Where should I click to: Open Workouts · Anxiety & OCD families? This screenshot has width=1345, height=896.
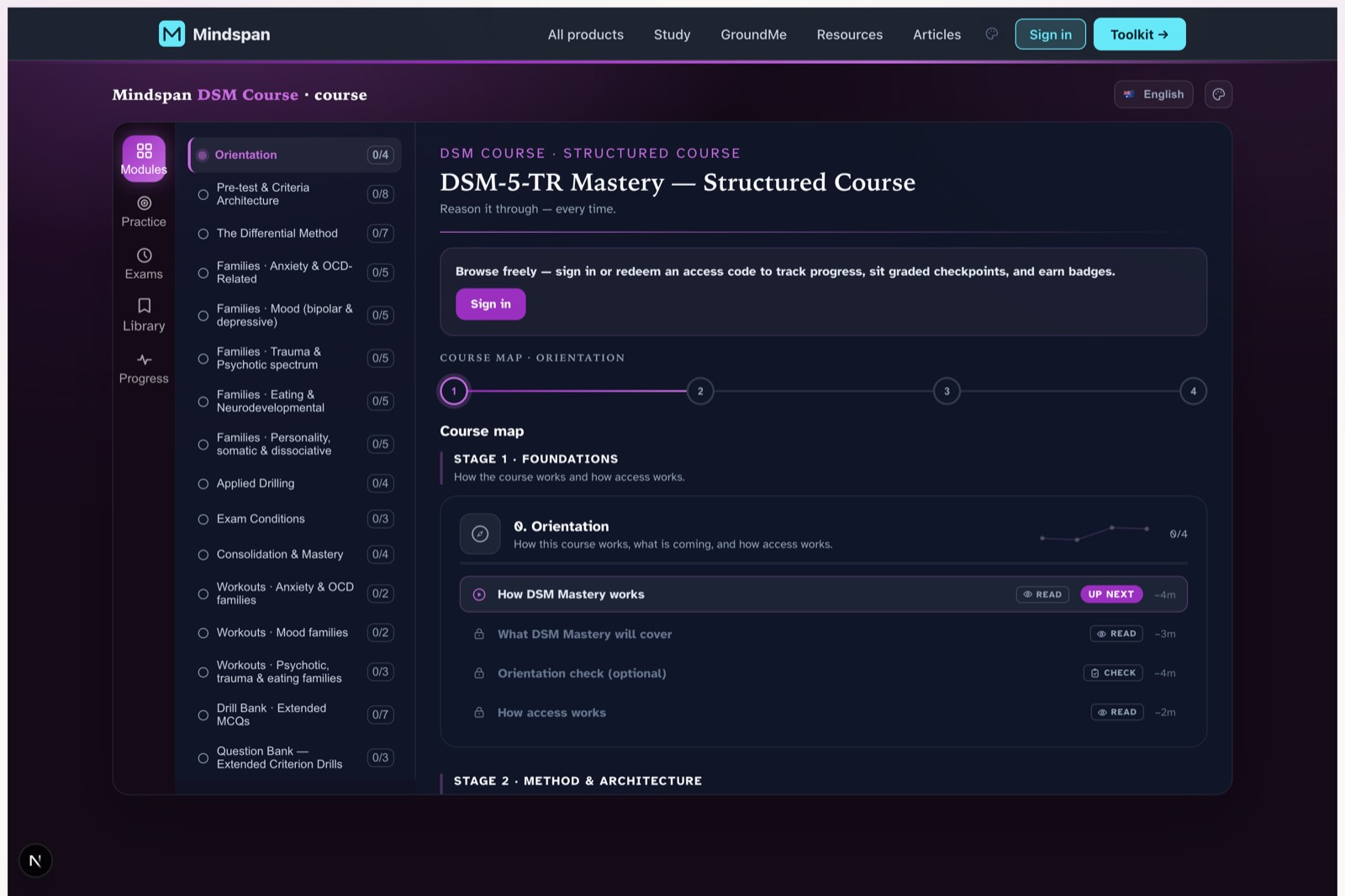295,593
